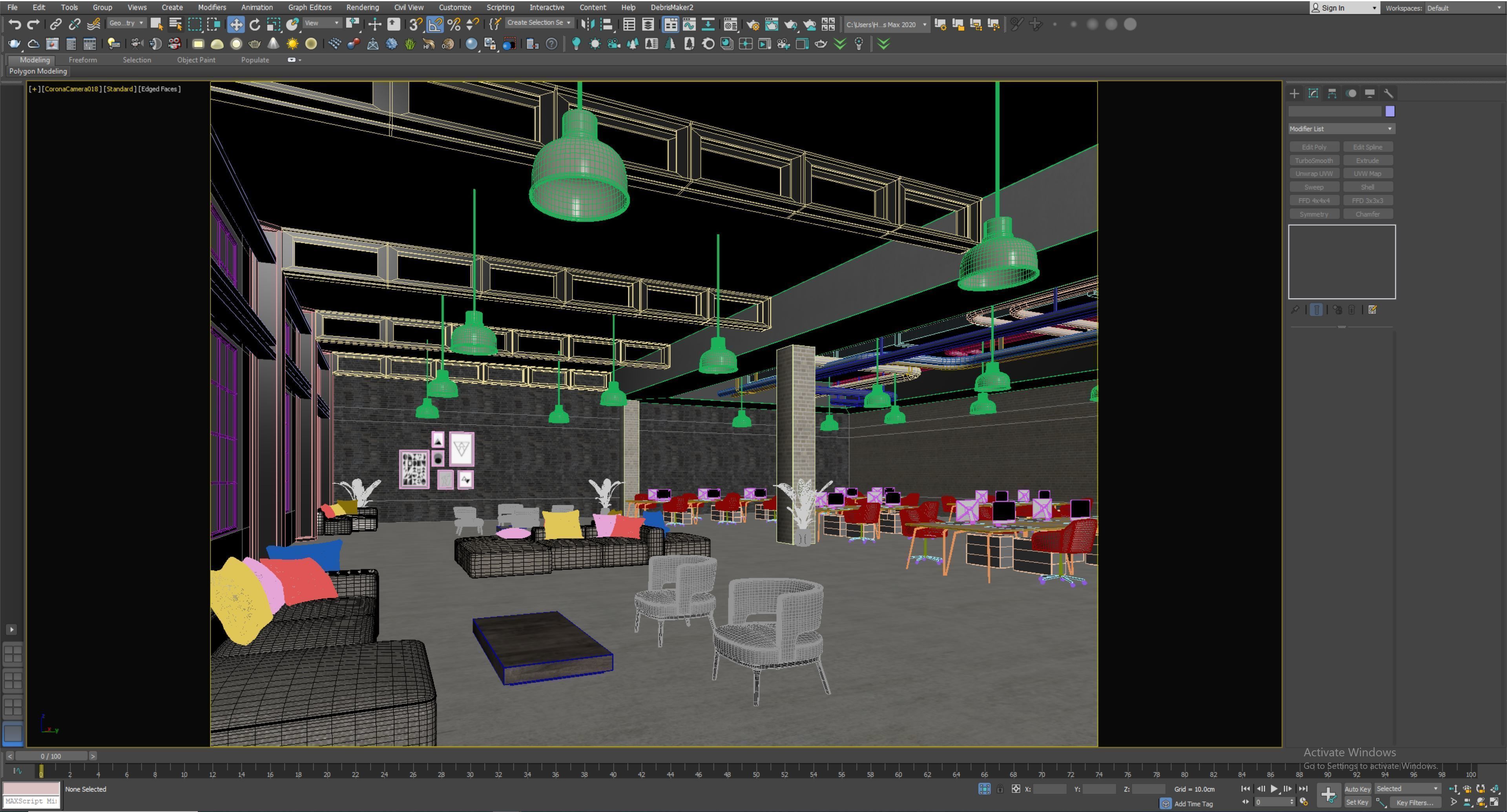Toggle the Selection Lock padlock
The image size is (1507, 812).
click(1000, 789)
